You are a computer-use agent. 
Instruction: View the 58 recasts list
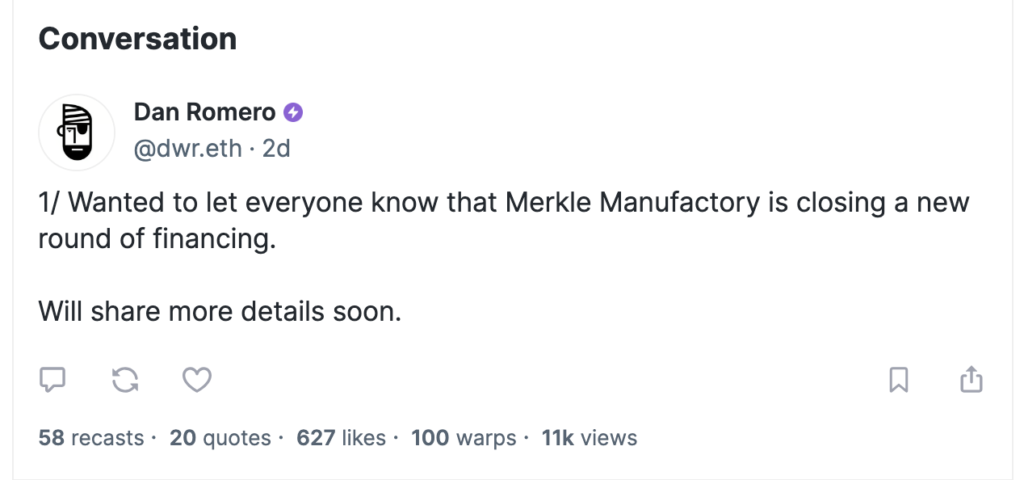coord(91,438)
